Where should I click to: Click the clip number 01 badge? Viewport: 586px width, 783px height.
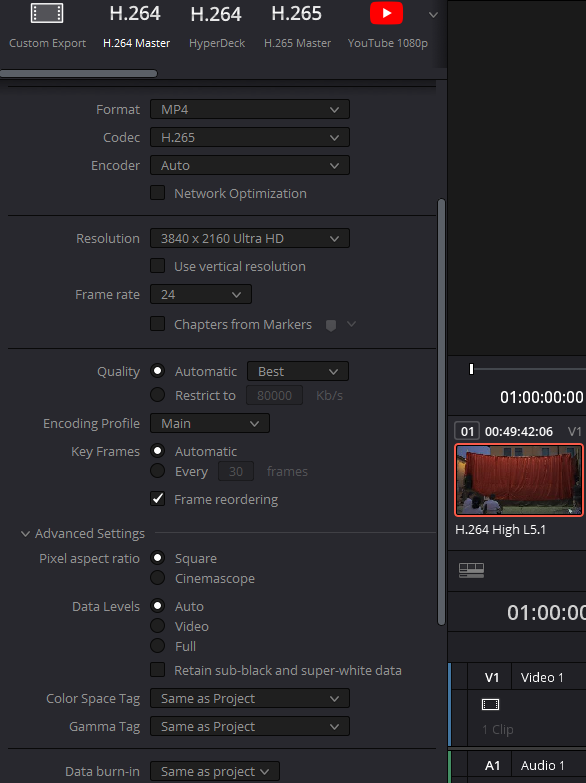(467, 431)
